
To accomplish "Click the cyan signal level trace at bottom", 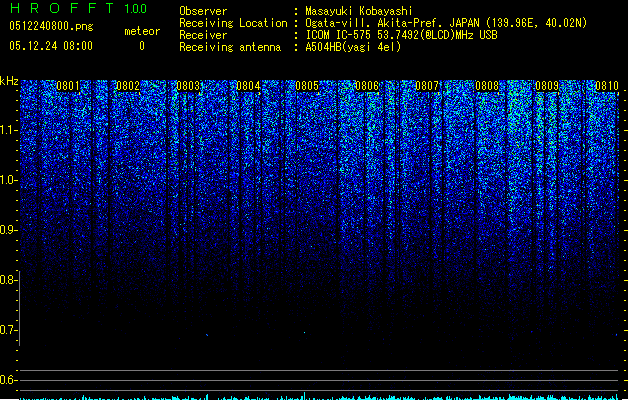I will 319,397.
